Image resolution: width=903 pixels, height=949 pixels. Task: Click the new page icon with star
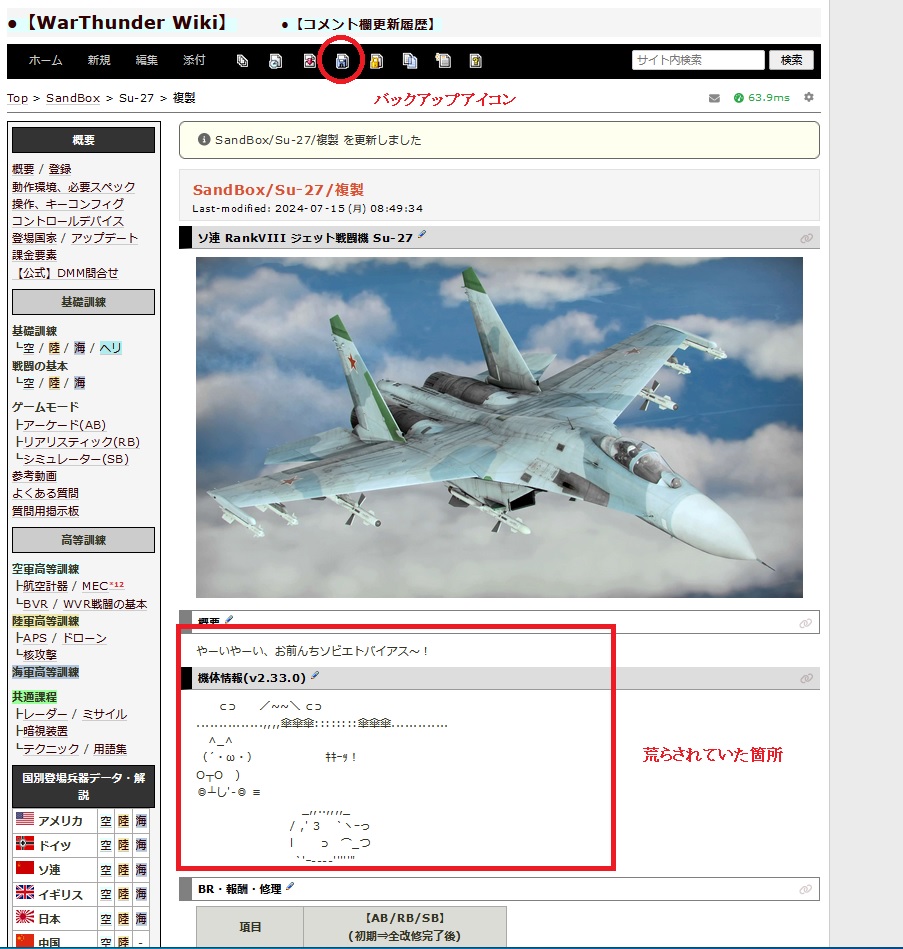click(x=443, y=61)
